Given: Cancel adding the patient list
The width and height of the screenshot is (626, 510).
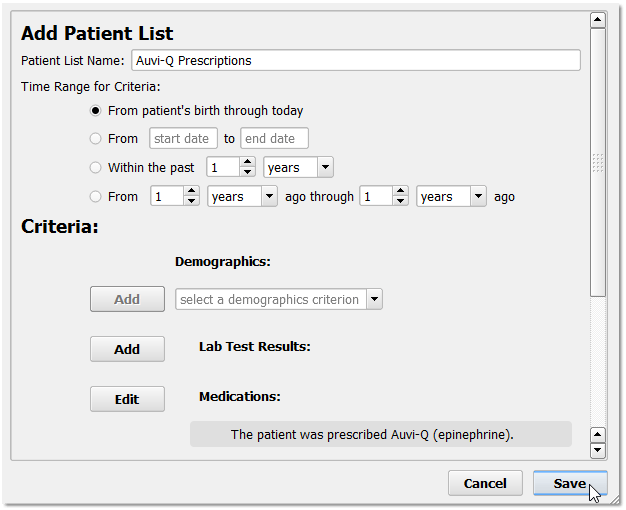Looking at the screenshot, I should pos(485,483).
